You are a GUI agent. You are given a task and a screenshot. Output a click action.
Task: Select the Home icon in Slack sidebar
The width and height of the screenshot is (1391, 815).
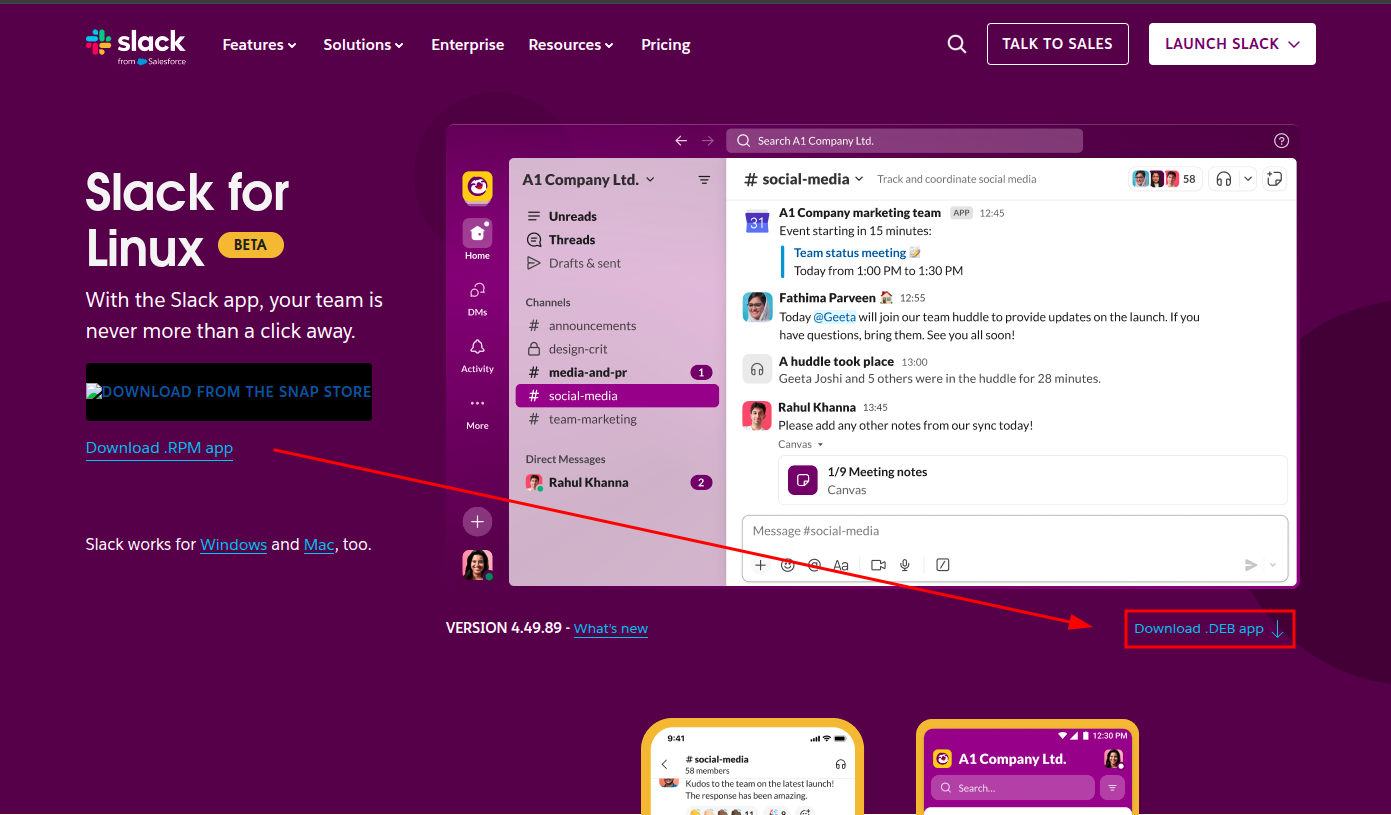477,233
